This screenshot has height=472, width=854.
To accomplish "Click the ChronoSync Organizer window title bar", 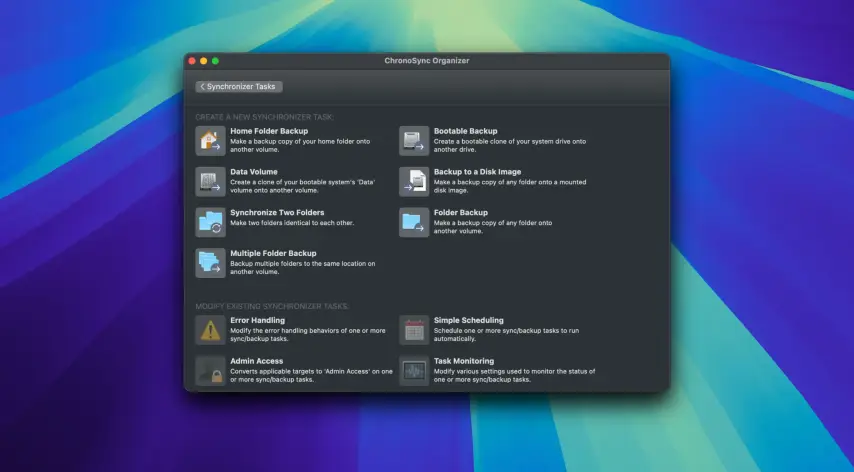I will [x=427, y=61].
